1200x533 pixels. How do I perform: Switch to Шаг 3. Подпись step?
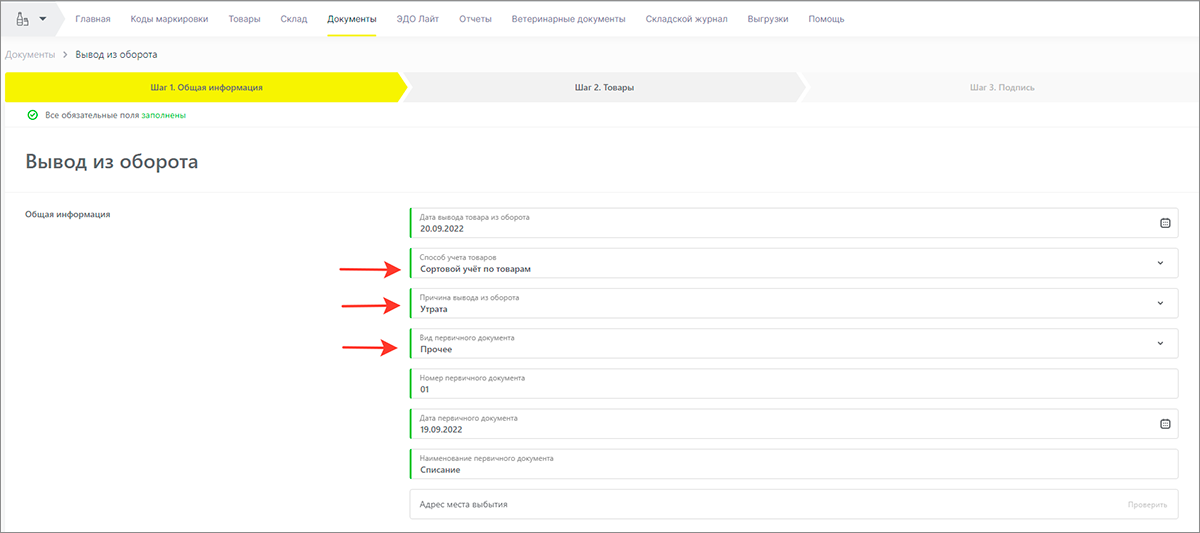pos(1001,87)
